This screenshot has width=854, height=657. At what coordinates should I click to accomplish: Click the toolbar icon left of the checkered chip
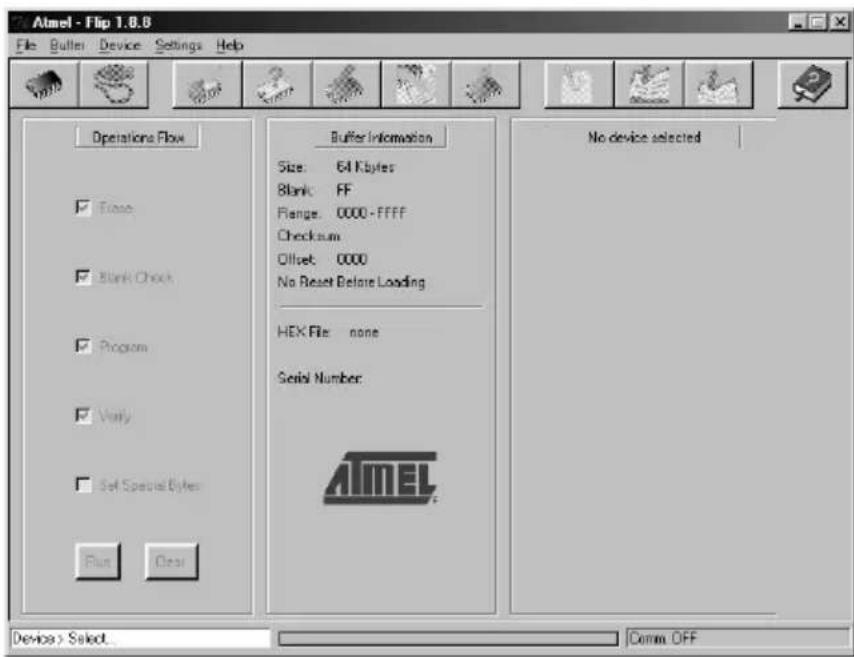[277, 84]
